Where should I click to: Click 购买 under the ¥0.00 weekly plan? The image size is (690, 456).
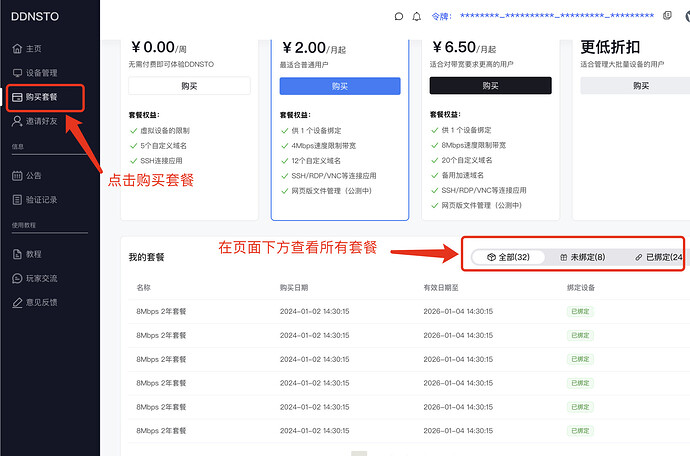coord(189,86)
